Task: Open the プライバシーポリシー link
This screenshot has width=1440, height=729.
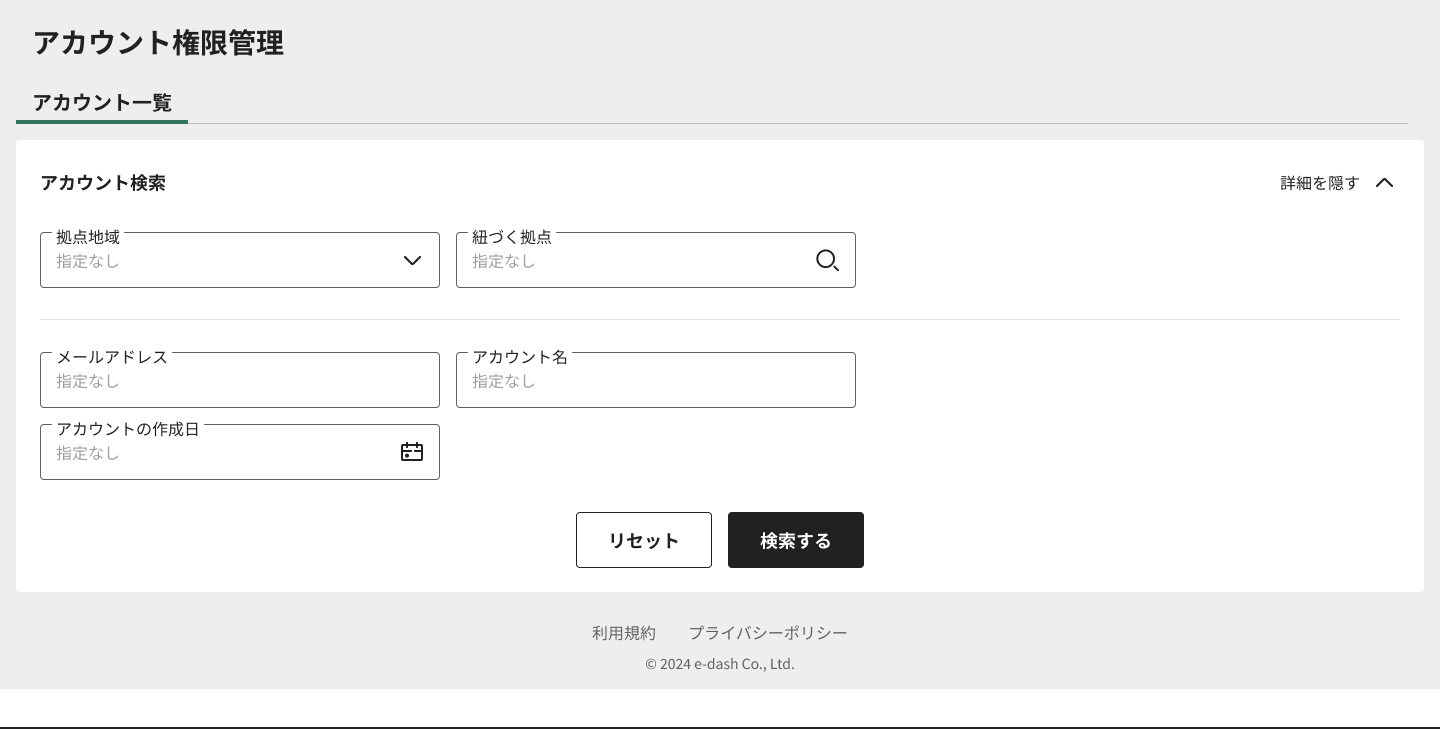Action: click(768, 632)
